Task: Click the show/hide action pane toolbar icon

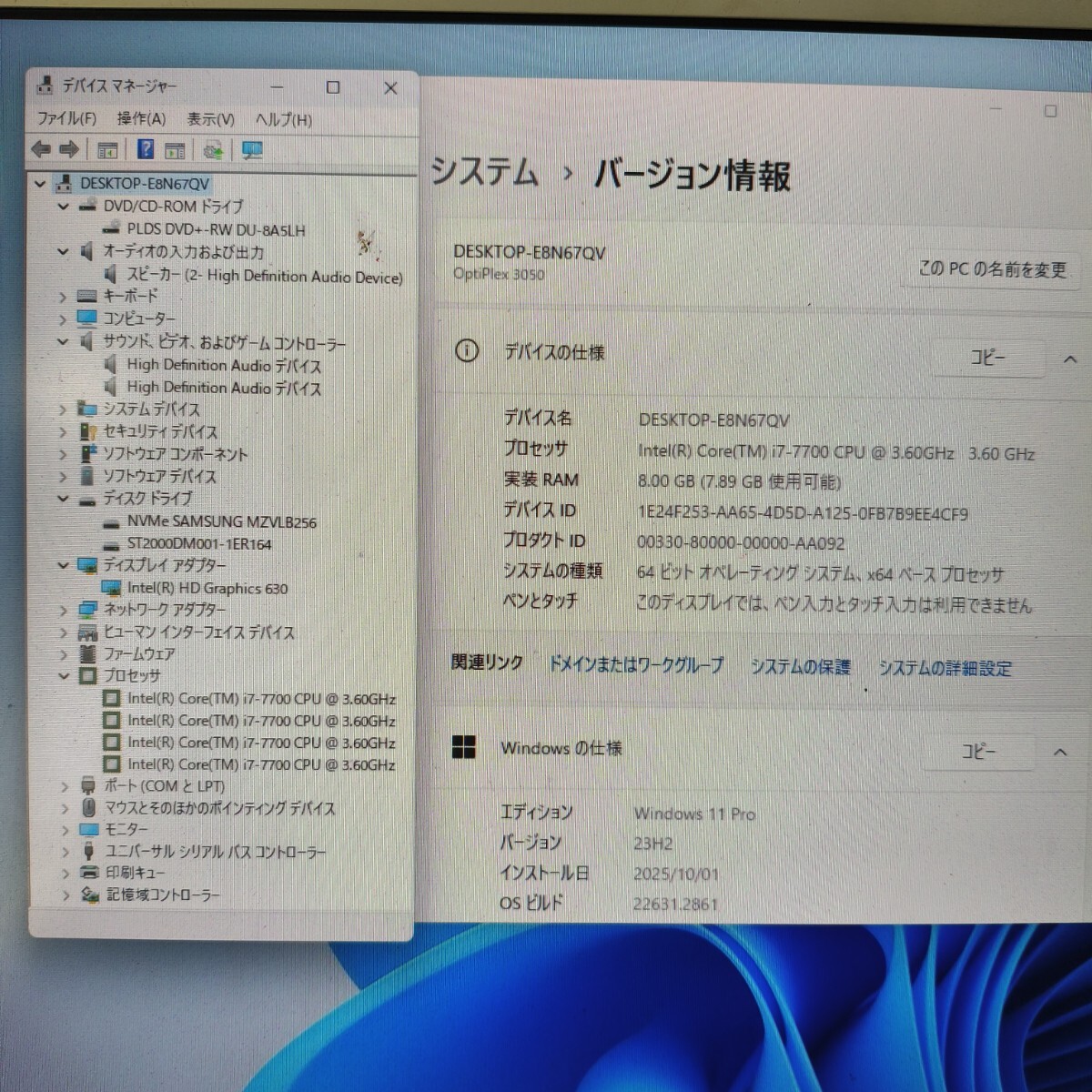Action: point(175,150)
